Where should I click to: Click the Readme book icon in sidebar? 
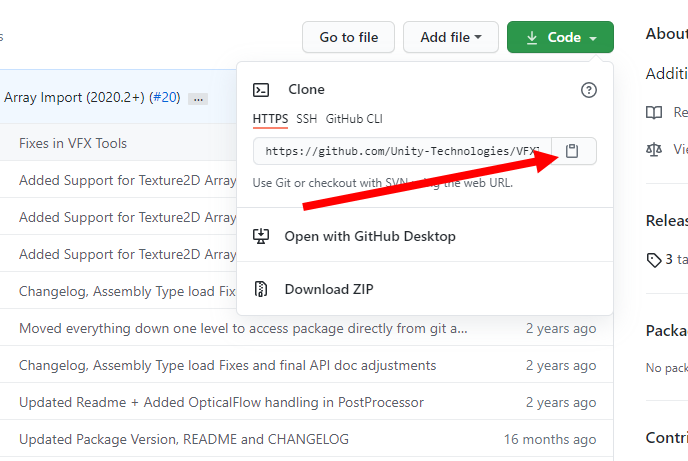(654, 113)
